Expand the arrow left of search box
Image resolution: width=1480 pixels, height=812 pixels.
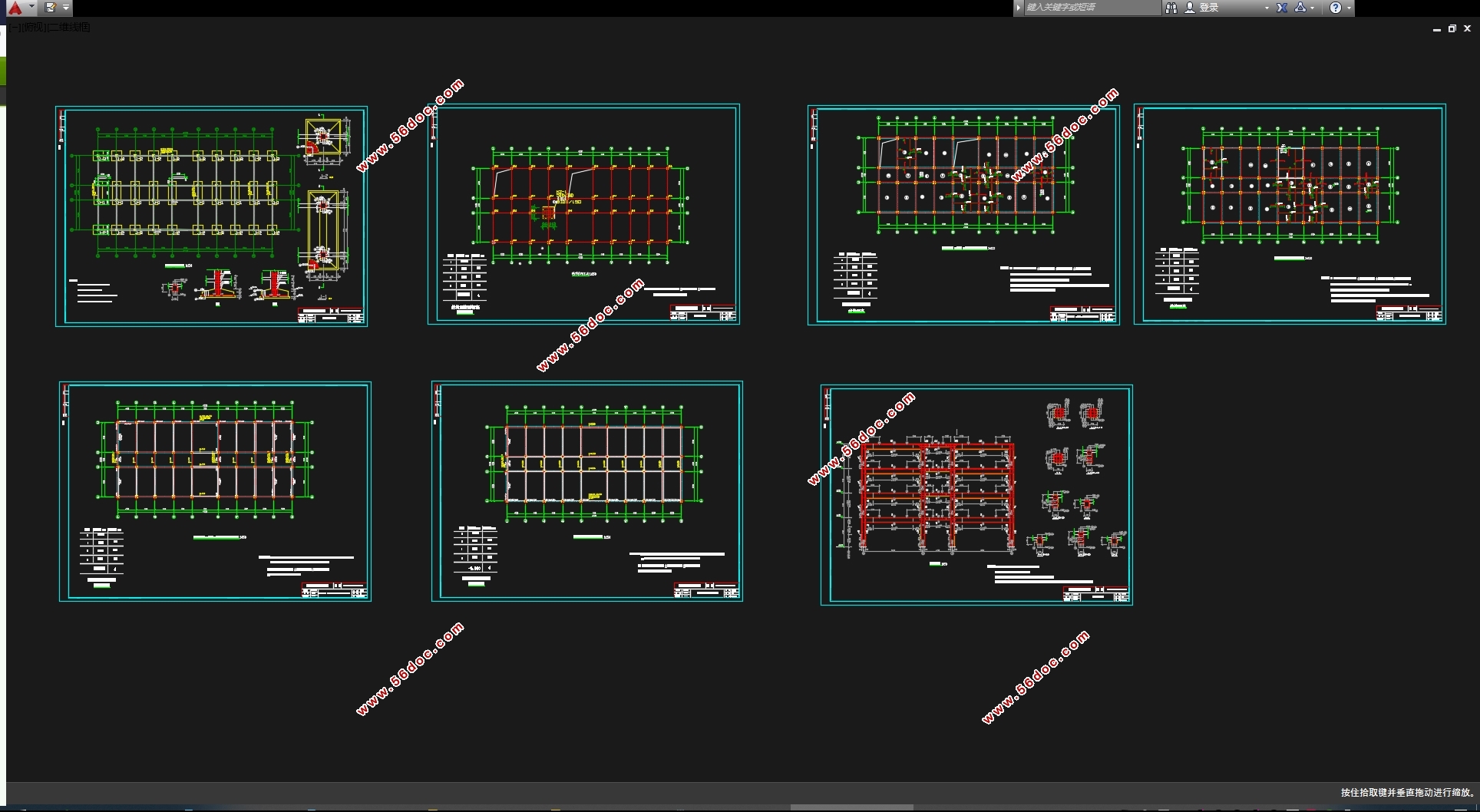(x=1019, y=8)
